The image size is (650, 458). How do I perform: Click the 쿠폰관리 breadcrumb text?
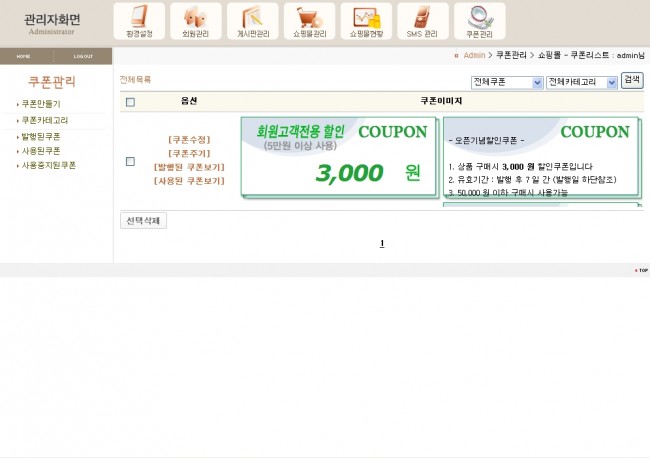tap(511, 55)
